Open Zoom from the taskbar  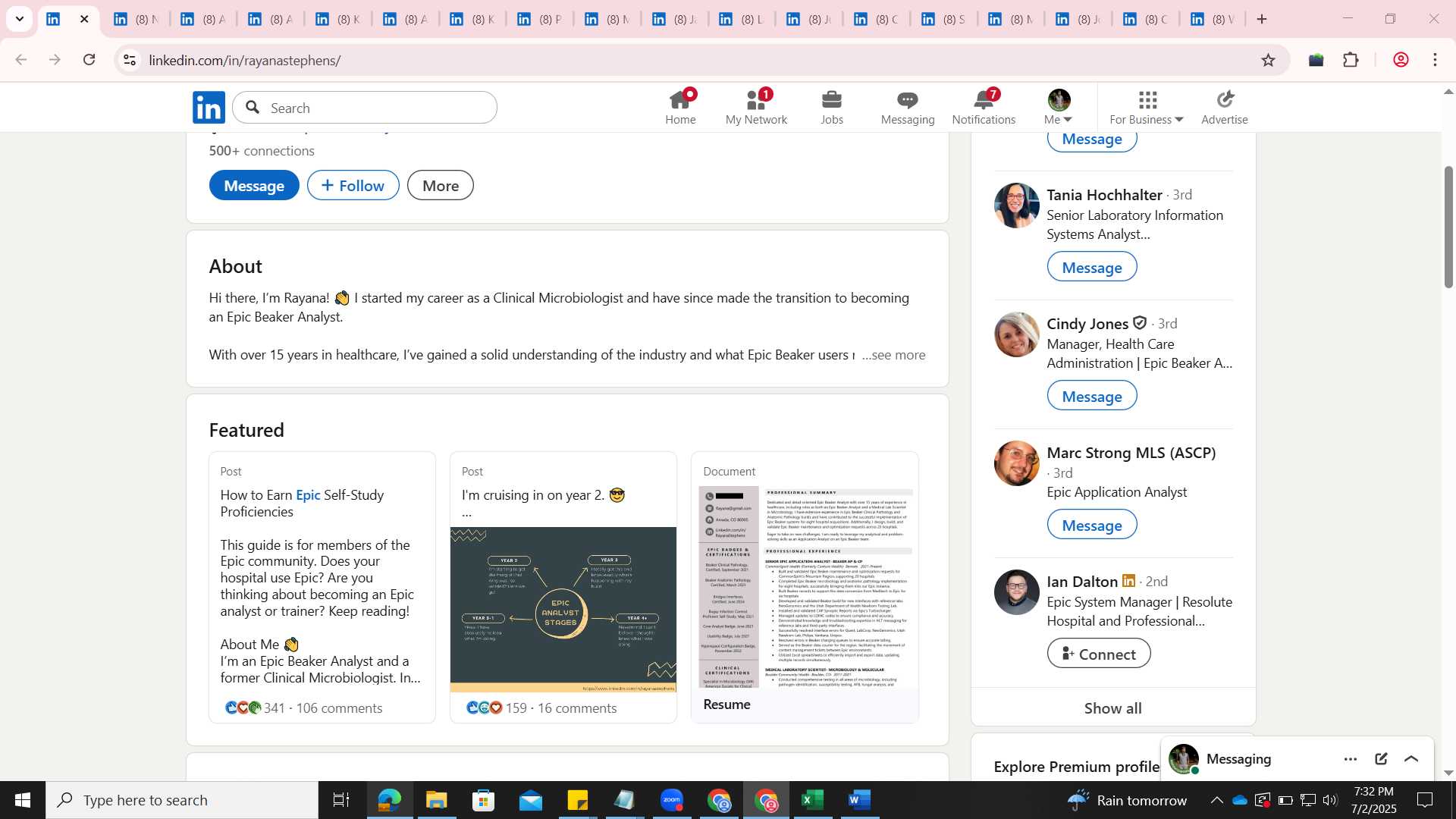click(x=672, y=800)
